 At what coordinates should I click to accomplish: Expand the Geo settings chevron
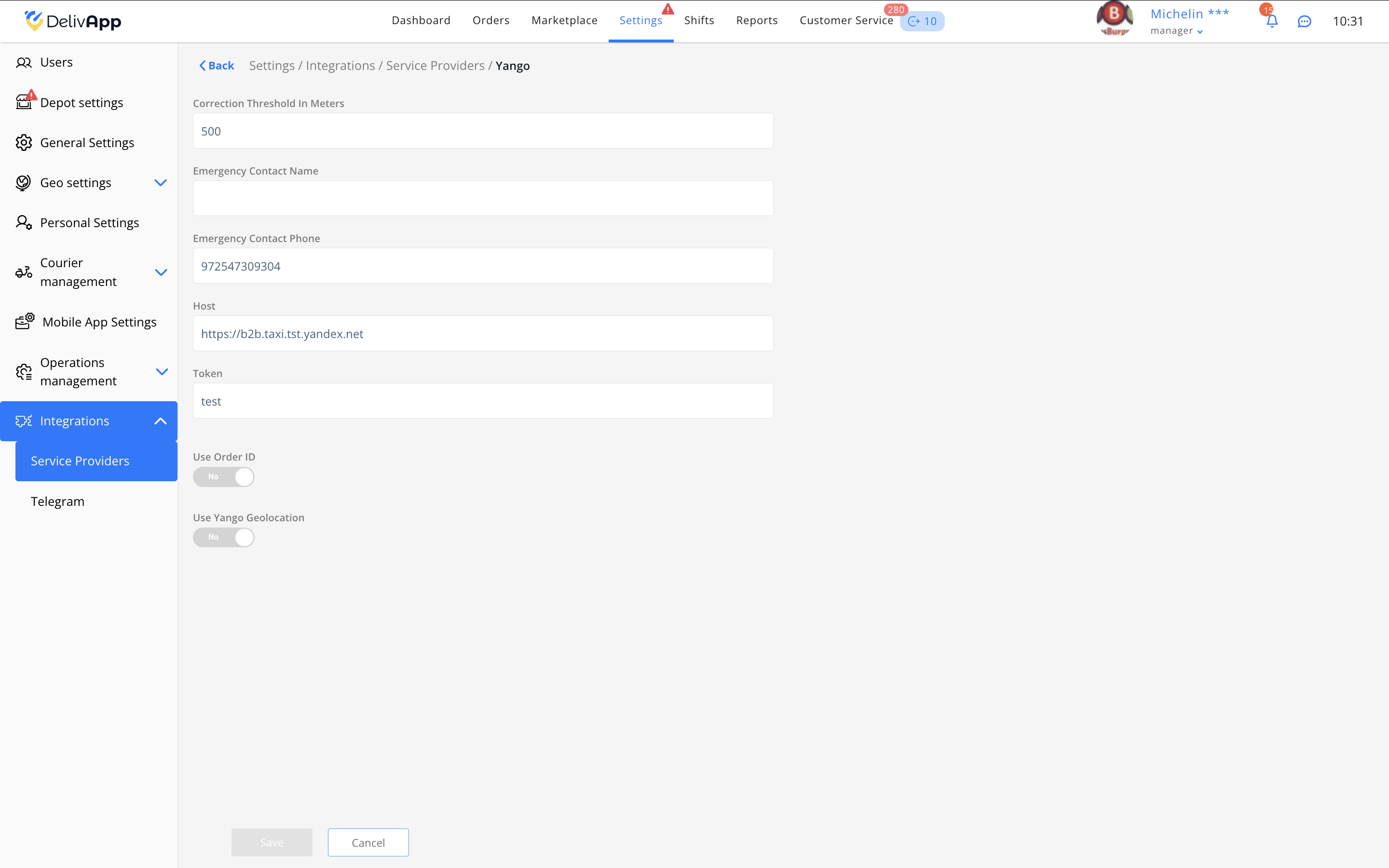[x=161, y=183]
